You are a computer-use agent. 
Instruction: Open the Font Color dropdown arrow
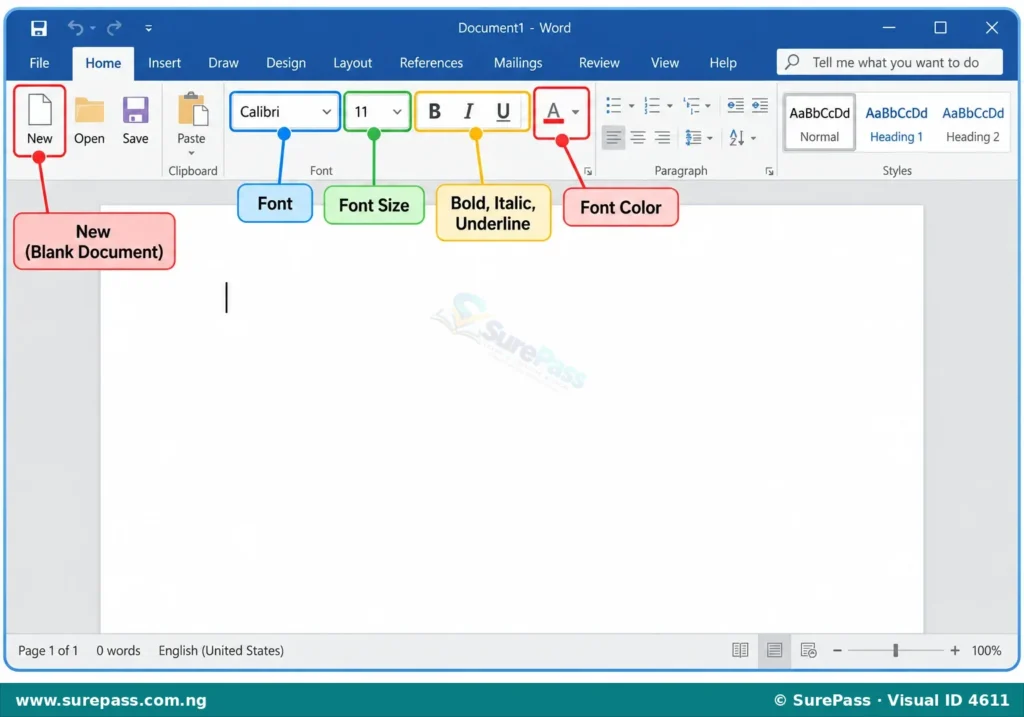pos(575,112)
